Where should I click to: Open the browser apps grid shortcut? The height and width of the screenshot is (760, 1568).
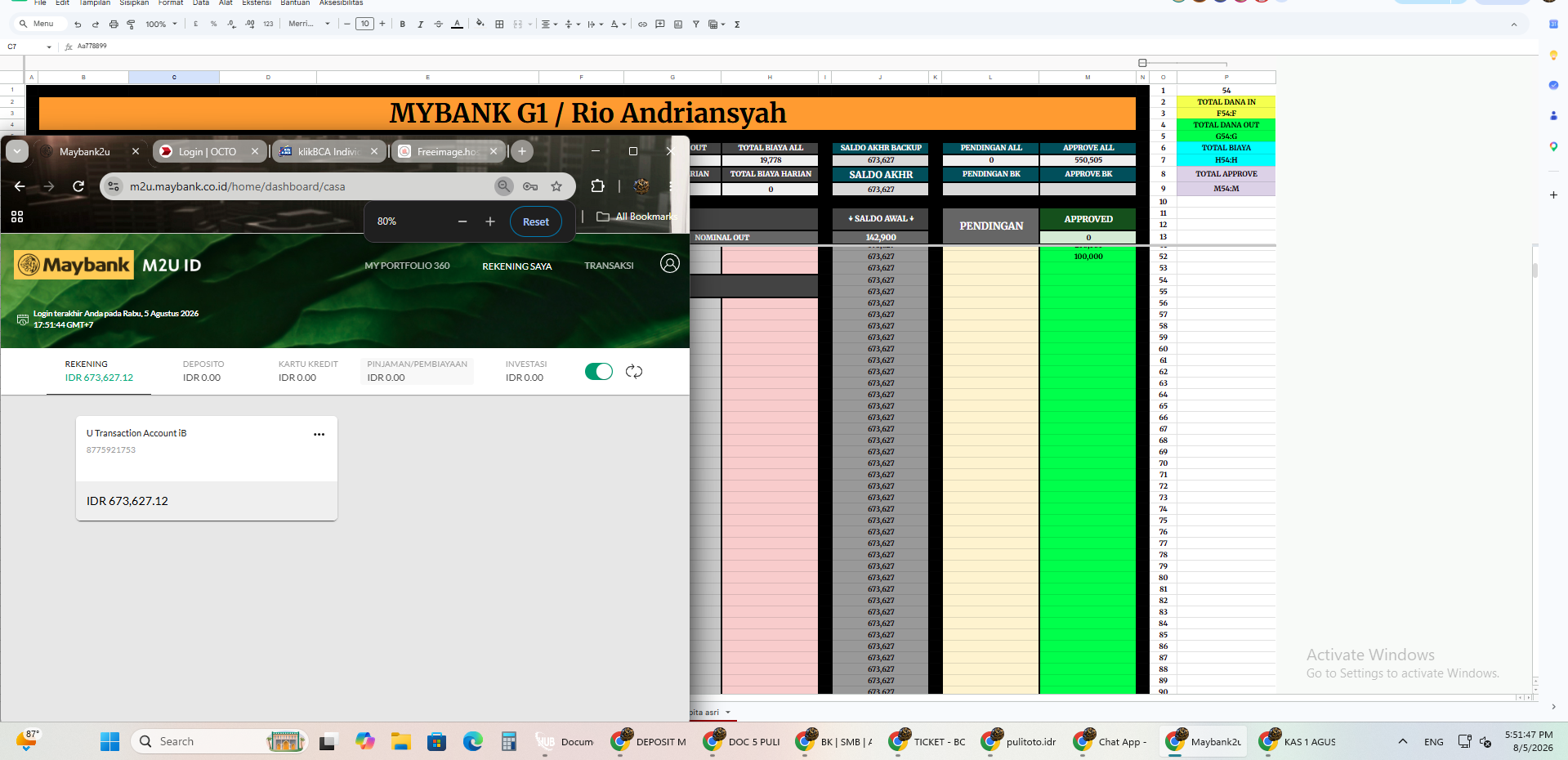(17, 217)
